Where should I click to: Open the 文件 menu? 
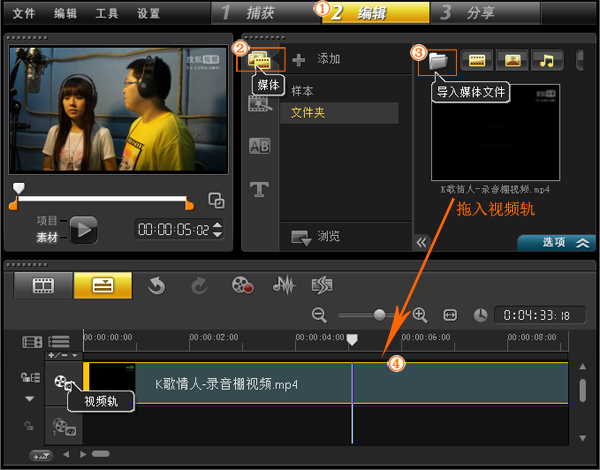click(x=24, y=13)
